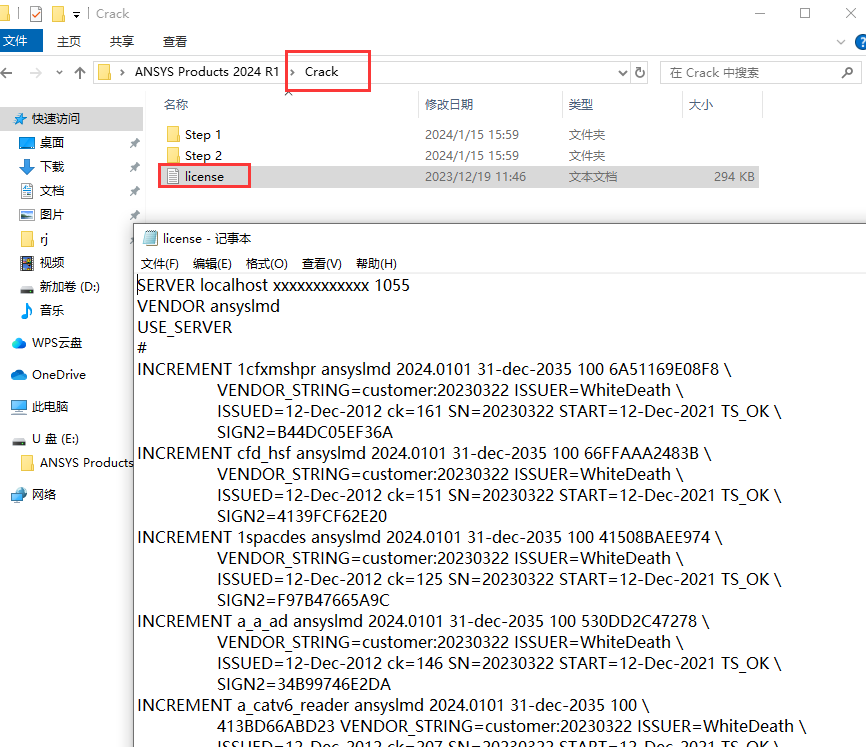Viewport: 866px width, 747px height.
Task: Unpin 图片 using its pin icon
Action: click(x=134, y=215)
